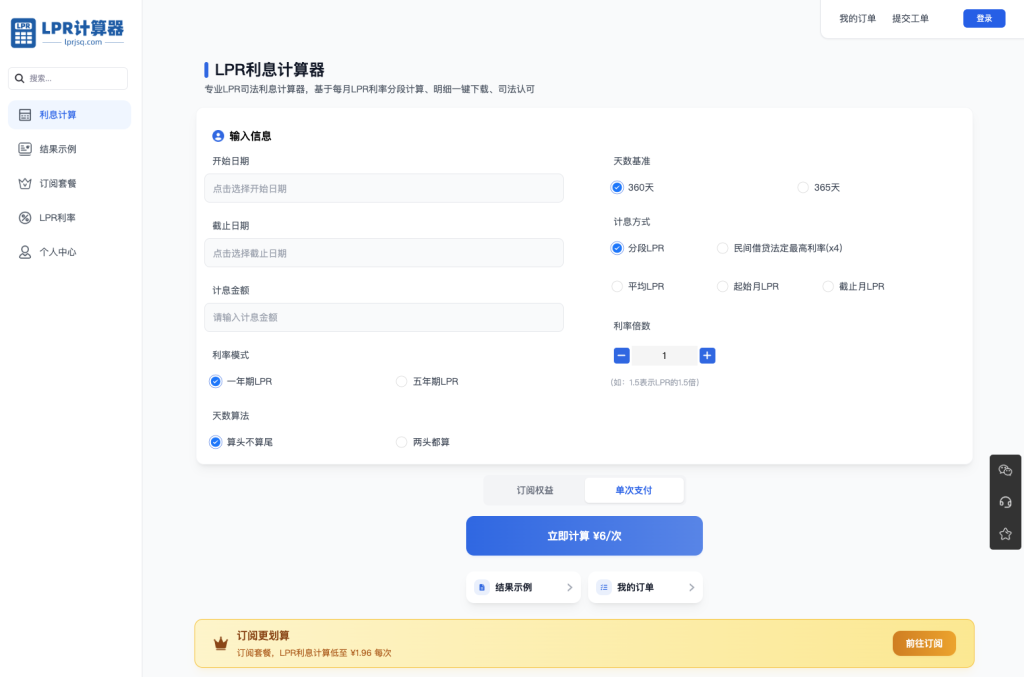Viewport: 1024px width, 677px height.
Task: Open the 截止日期 date picker
Action: [x=384, y=253]
